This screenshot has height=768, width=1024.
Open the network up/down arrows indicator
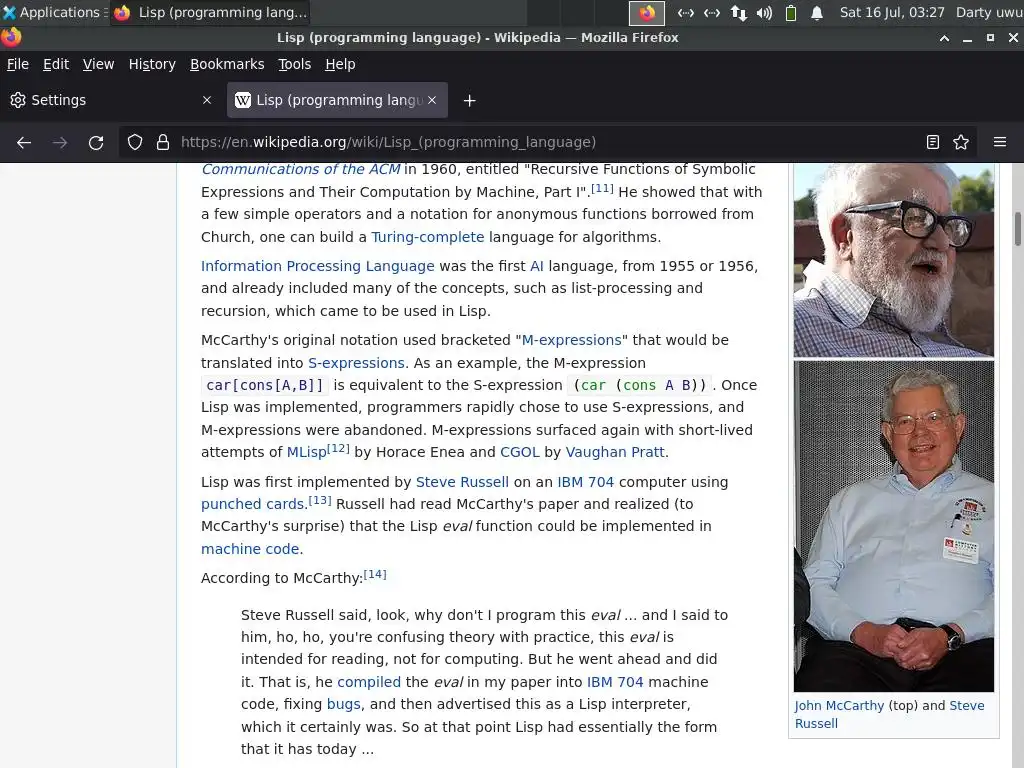tap(738, 12)
